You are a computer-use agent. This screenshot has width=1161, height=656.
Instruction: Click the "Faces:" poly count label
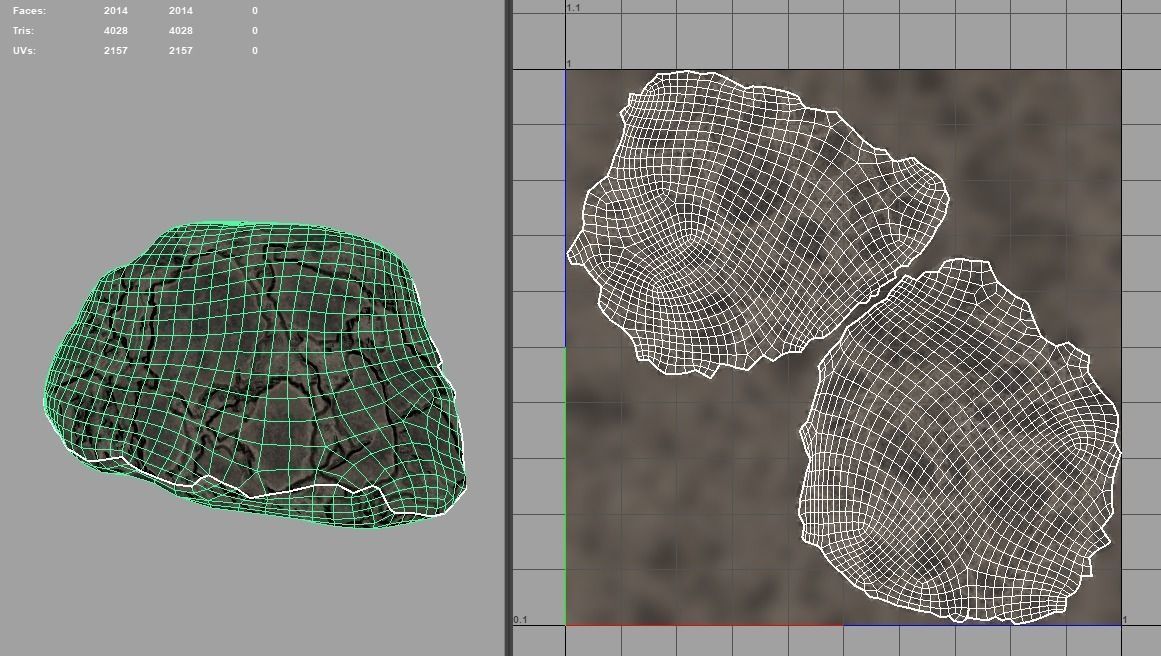tap(29, 10)
